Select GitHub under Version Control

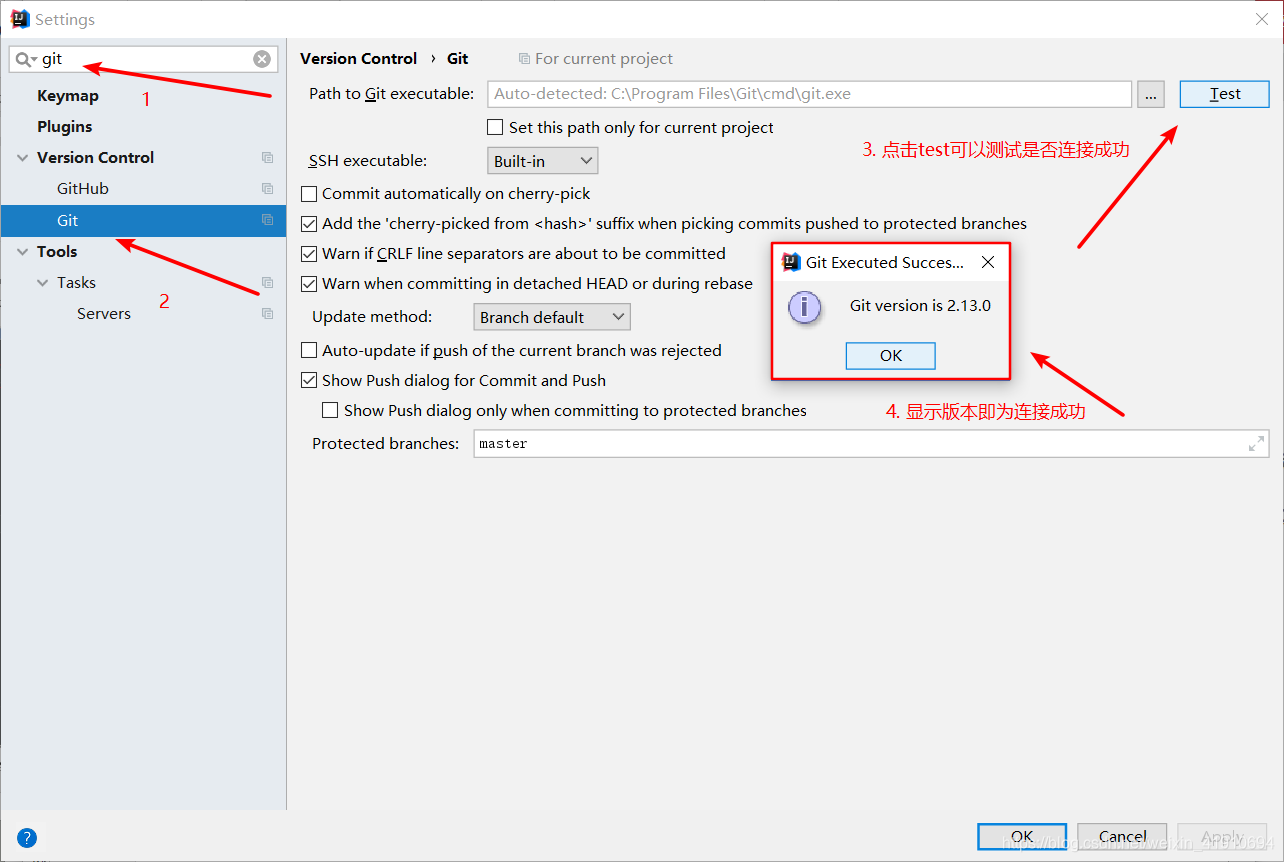point(83,189)
